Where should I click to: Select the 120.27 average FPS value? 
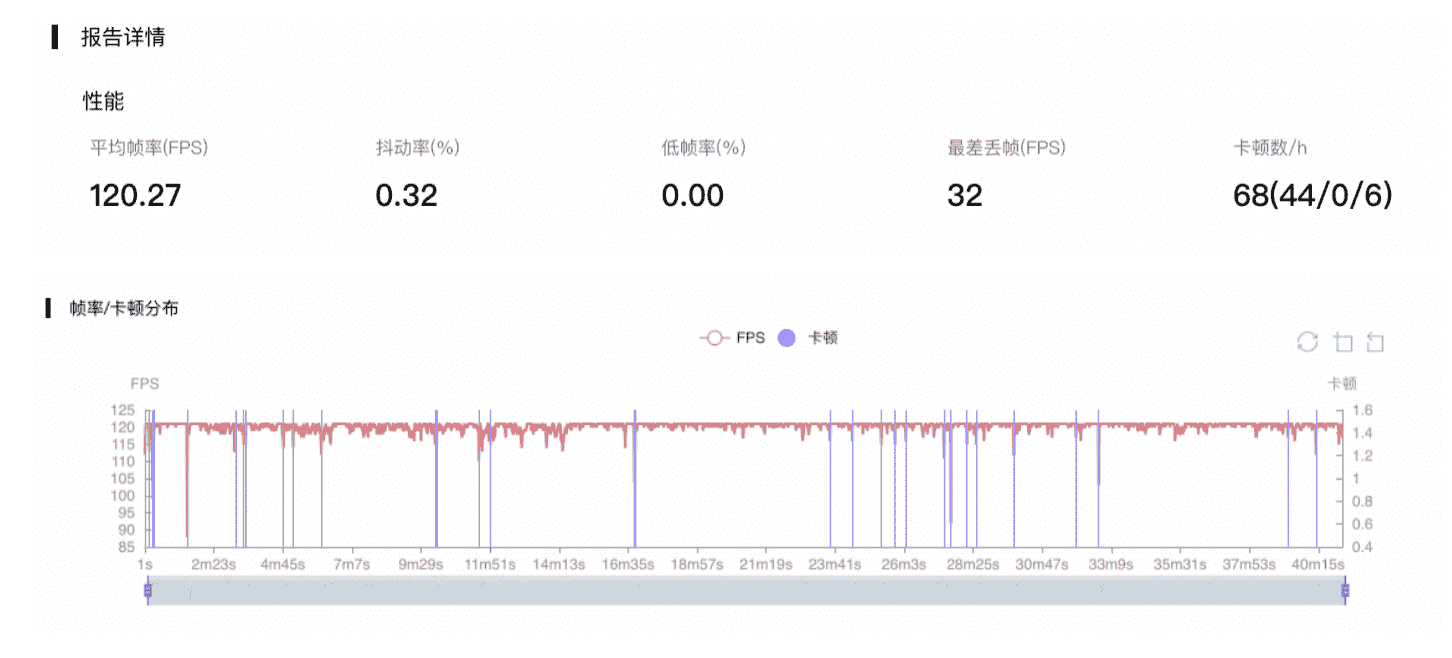pos(136,195)
